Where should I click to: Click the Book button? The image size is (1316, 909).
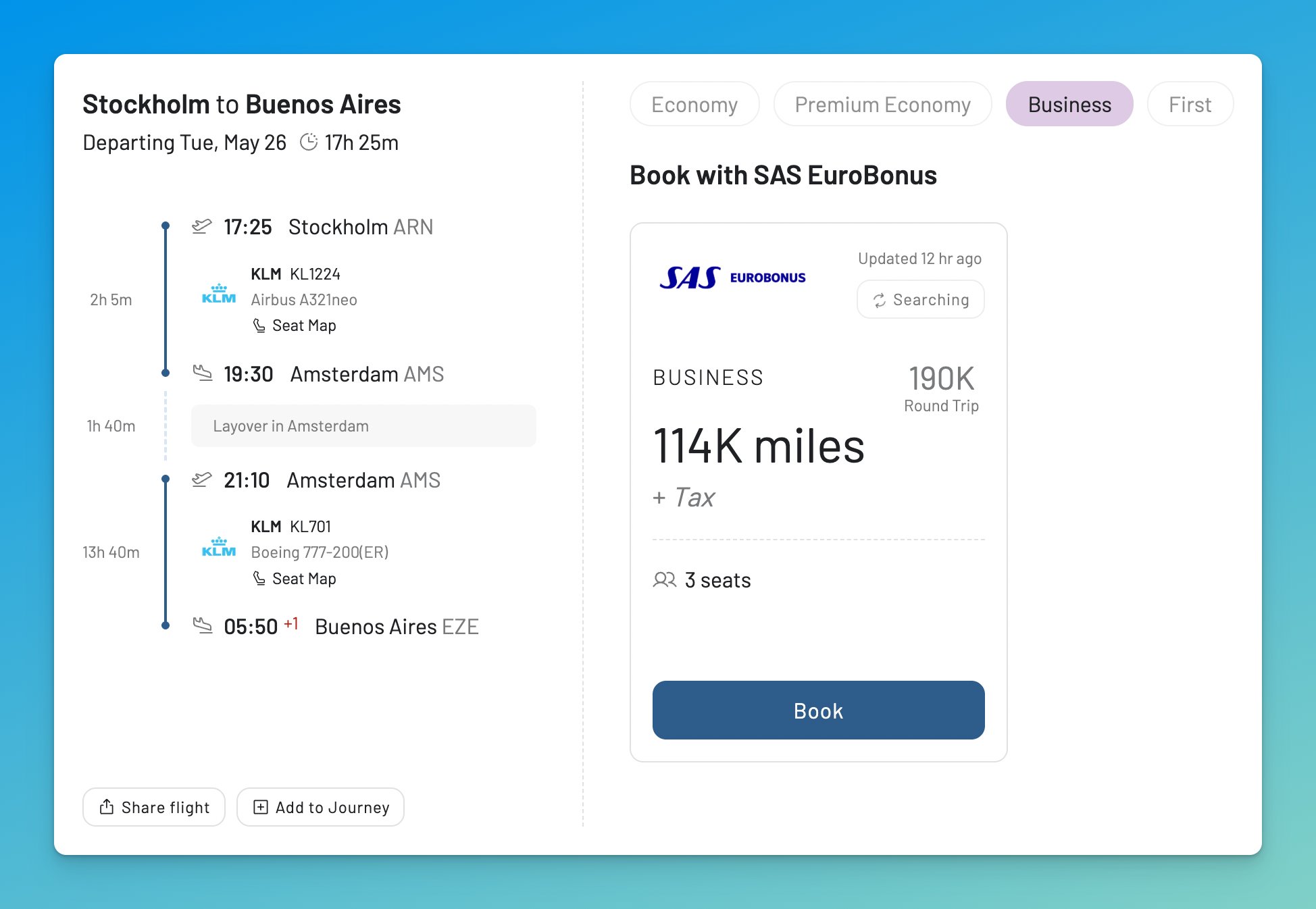pyautogui.click(x=818, y=710)
